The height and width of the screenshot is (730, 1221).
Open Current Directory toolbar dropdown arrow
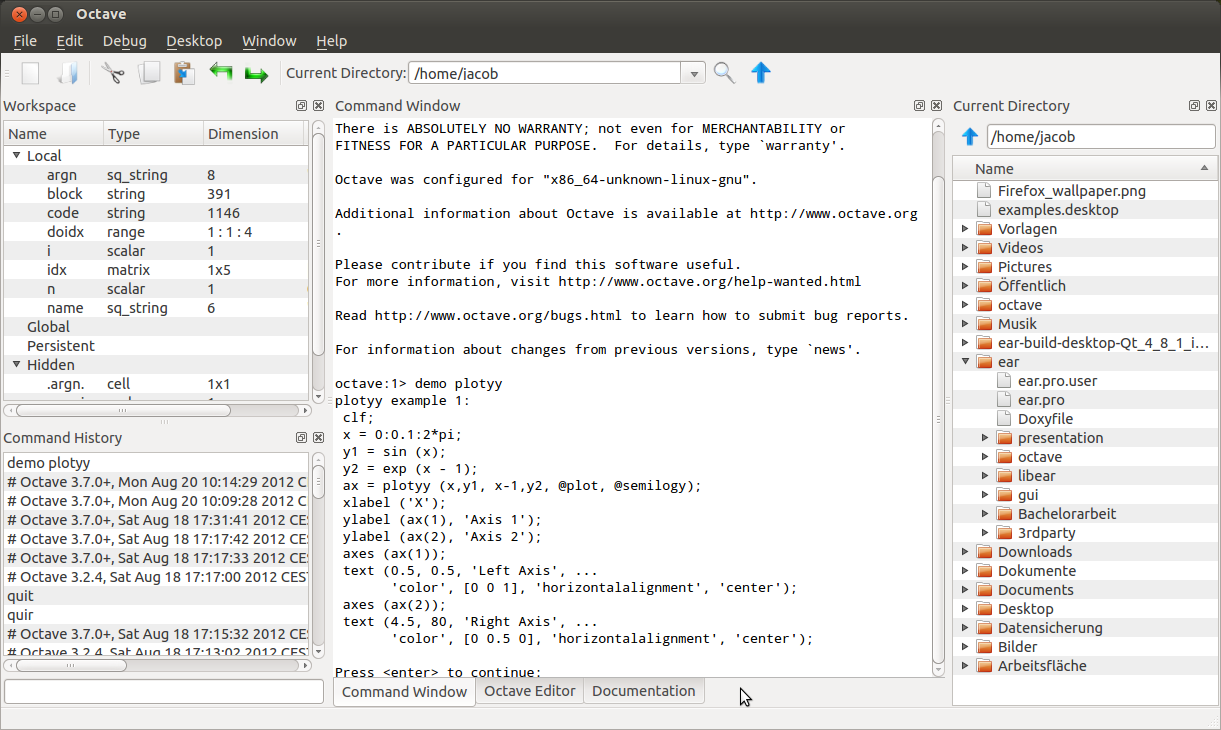pos(694,73)
